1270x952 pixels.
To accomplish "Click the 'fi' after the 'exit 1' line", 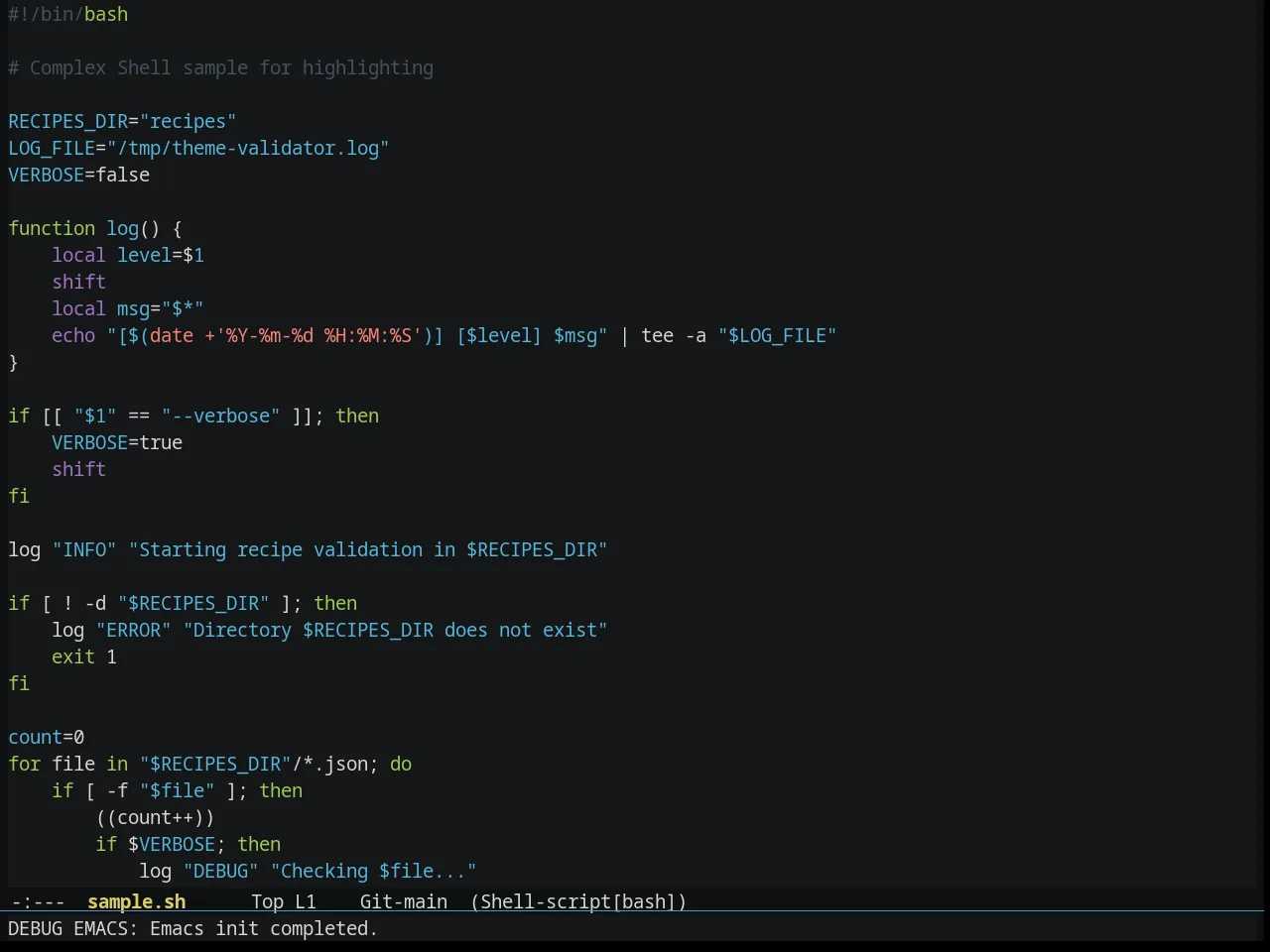I will pyautogui.click(x=19, y=683).
